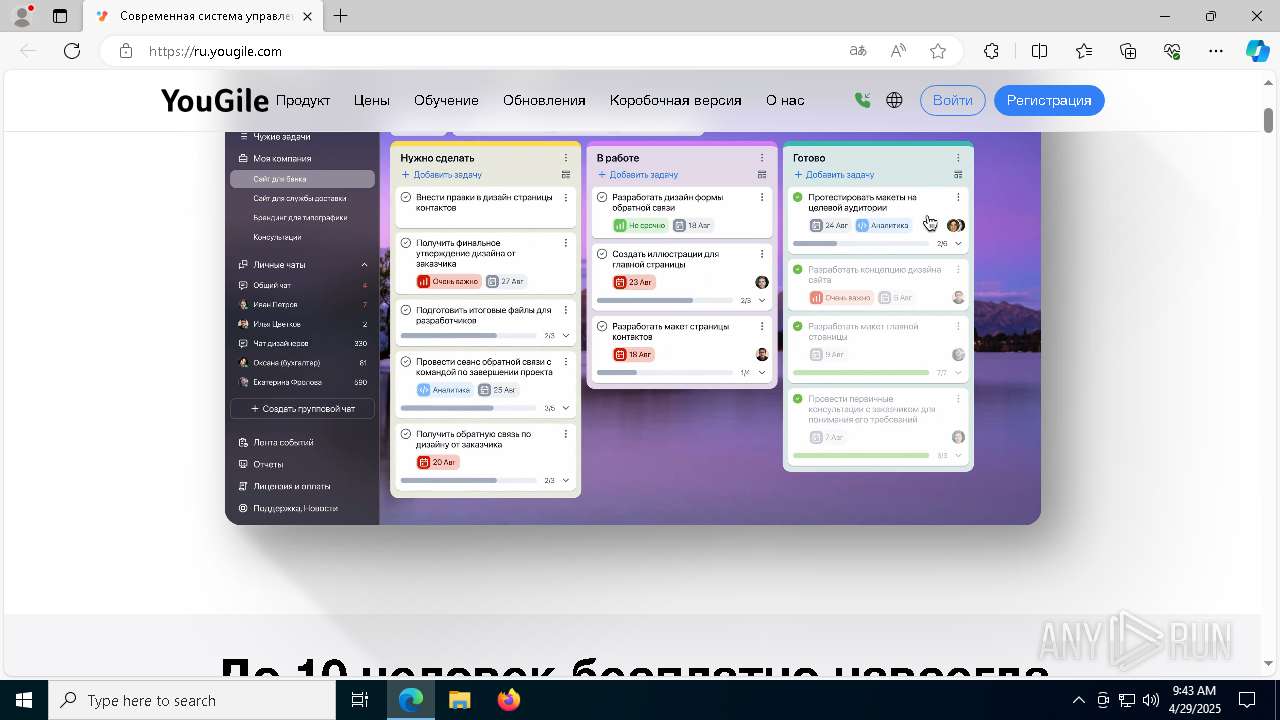Open the language globe icon

(x=894, y=100)
